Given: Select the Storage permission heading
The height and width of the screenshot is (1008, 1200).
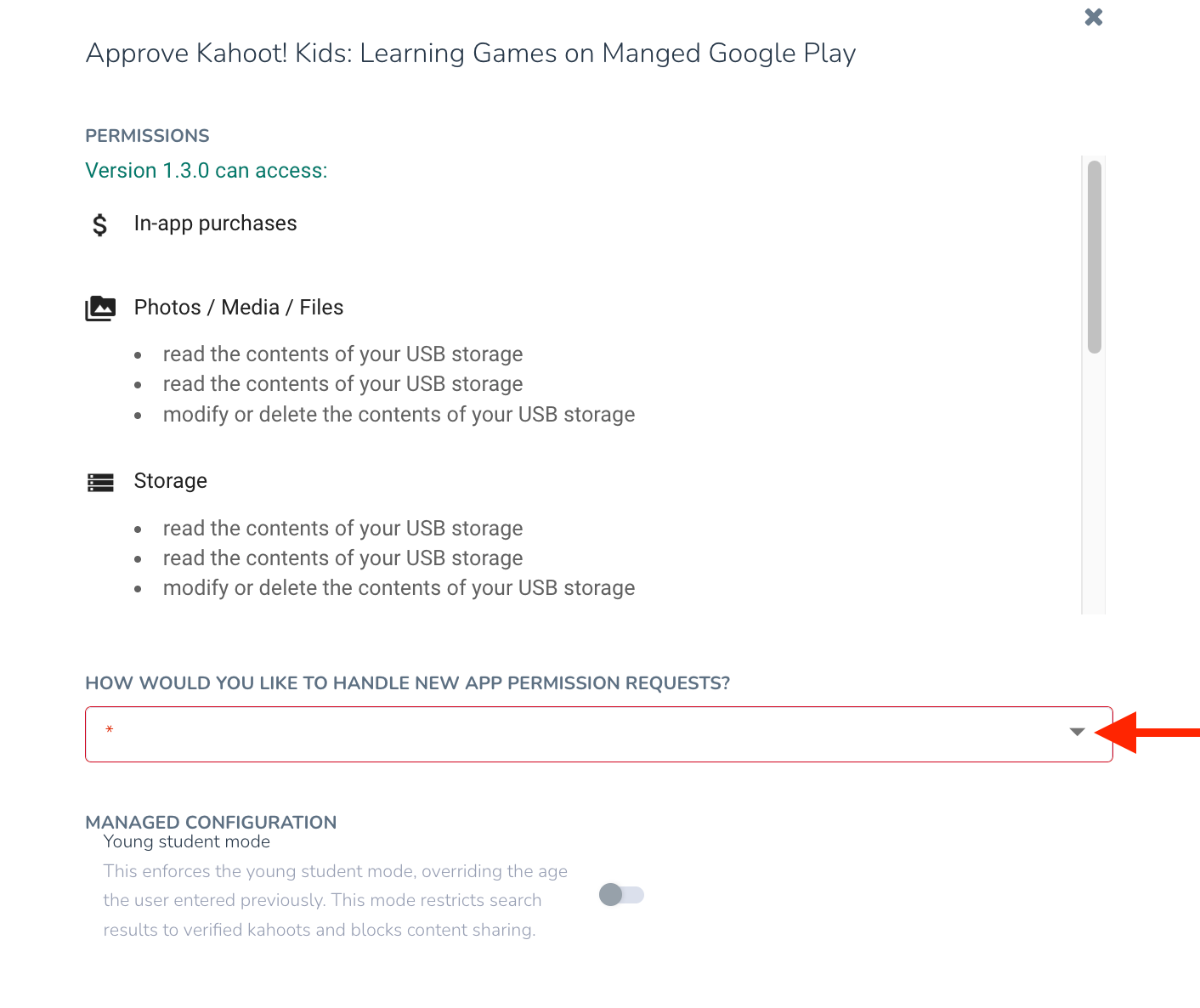Looking at the screenshot, I should [x=171, y=481].
